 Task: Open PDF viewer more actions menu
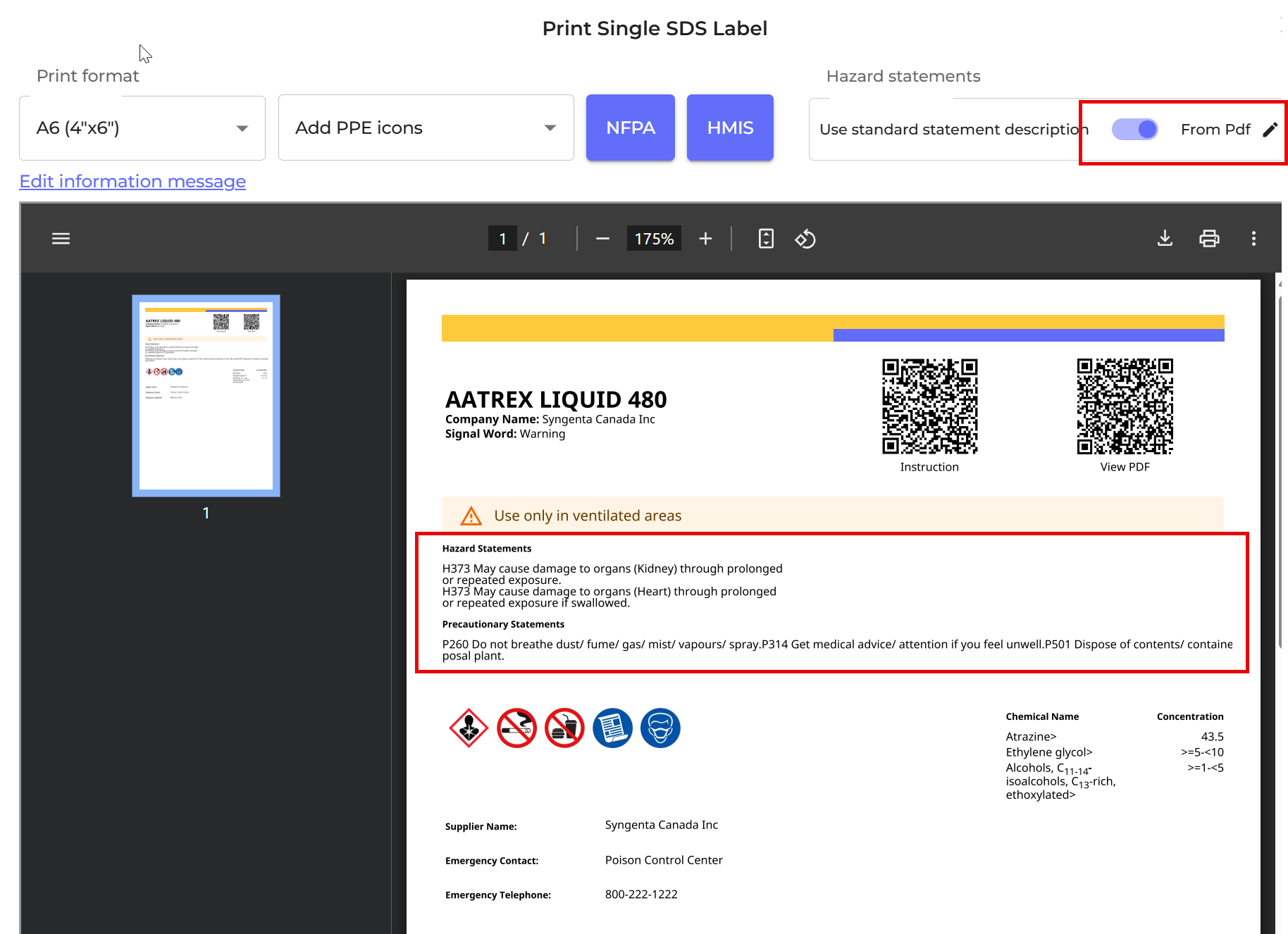[x=1253, y=238]
